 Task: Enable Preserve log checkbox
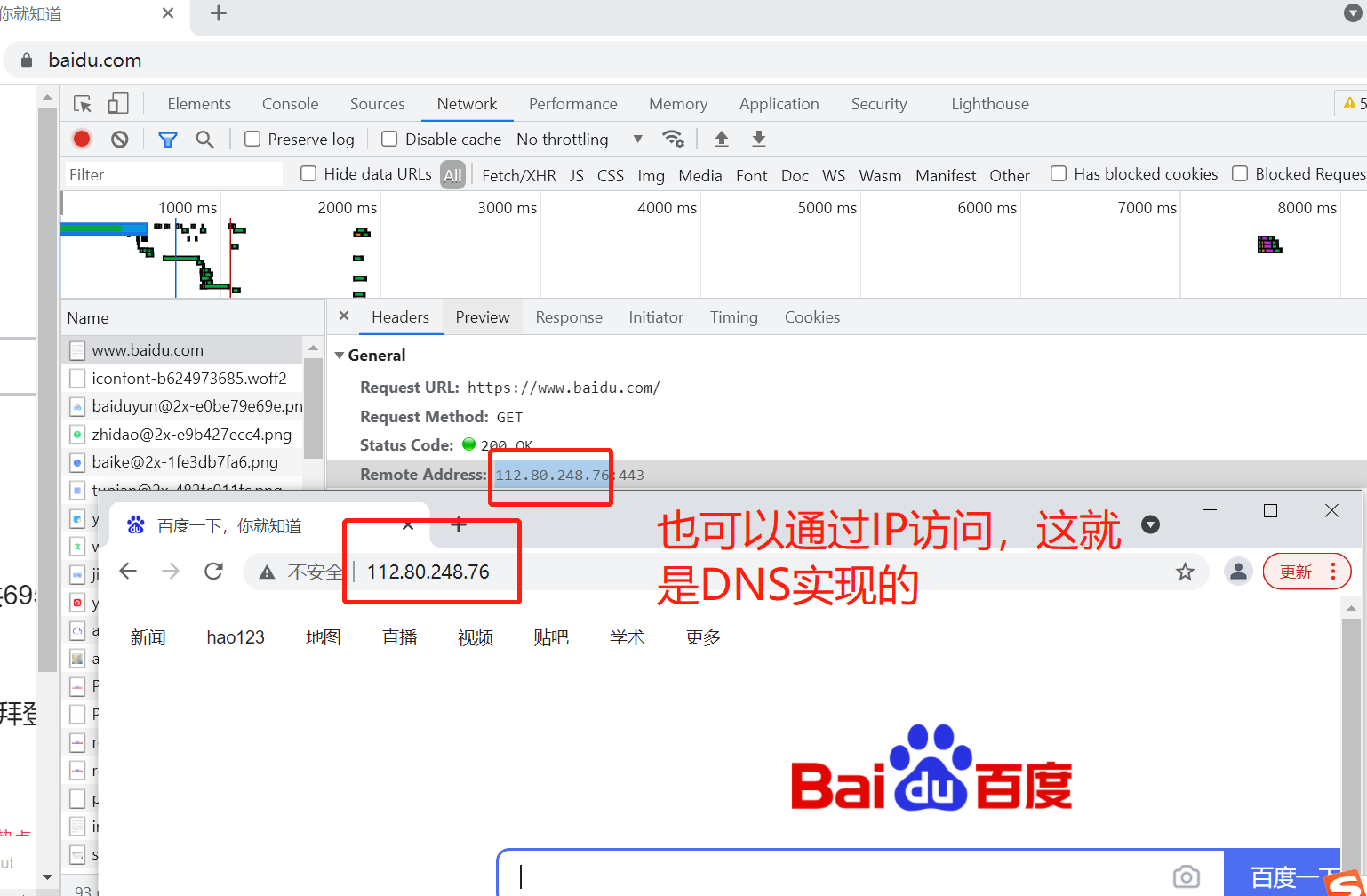252,139
